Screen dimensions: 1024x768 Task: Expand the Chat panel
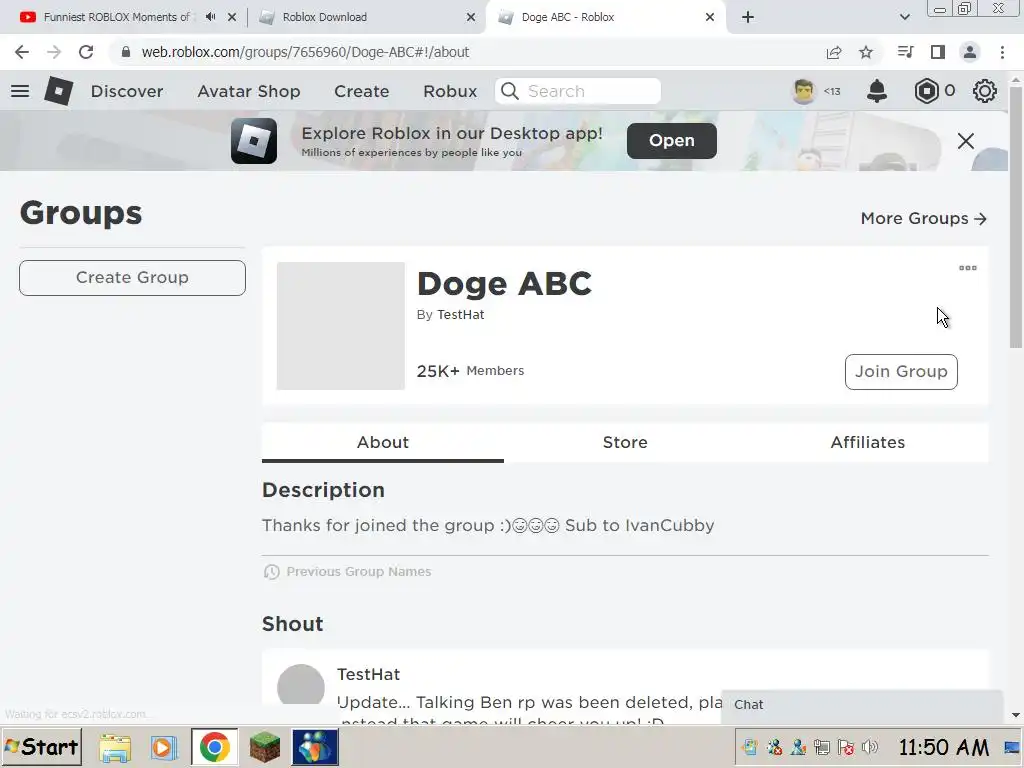tap(861, 705)
